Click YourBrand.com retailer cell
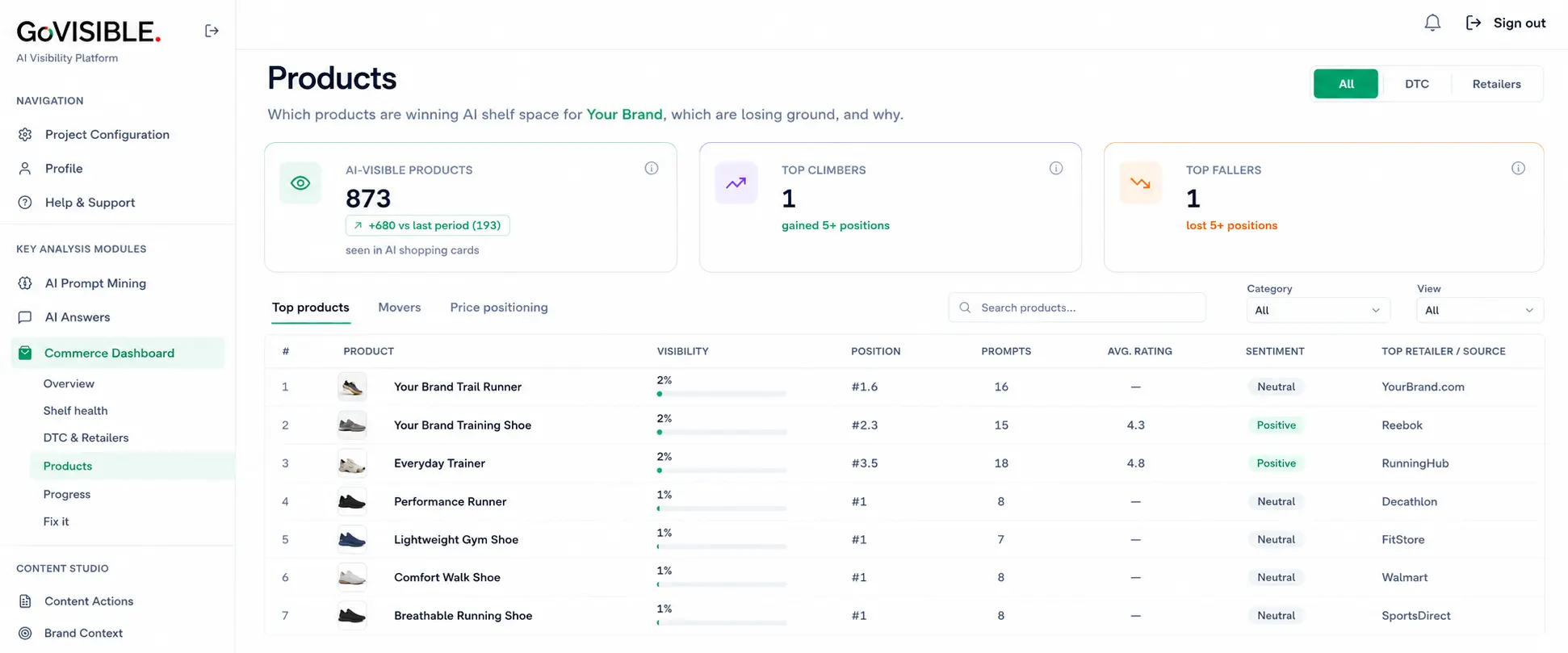The image size is (1568, 653). tap(1423, 387)
